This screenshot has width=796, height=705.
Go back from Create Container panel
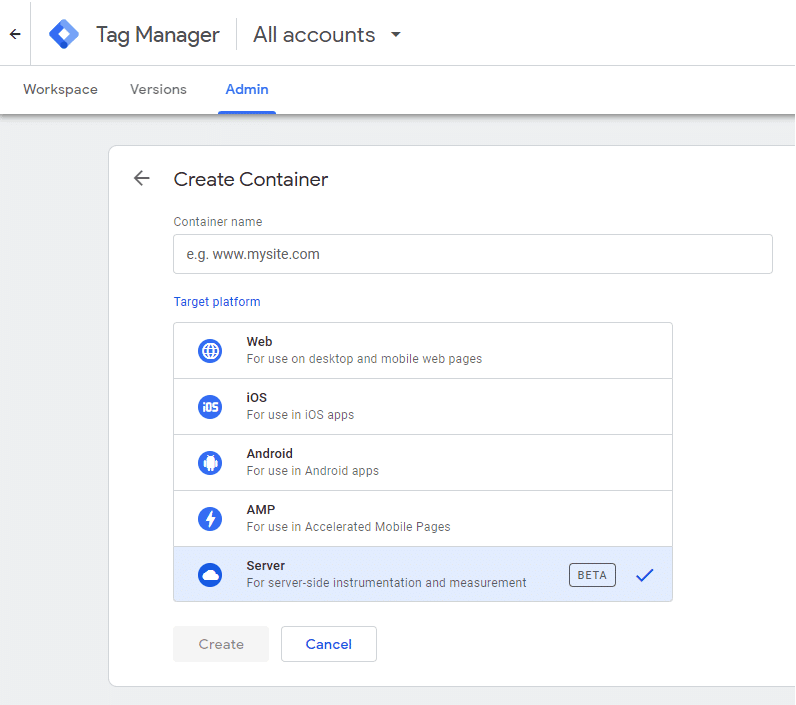click(x=142, y=178)
